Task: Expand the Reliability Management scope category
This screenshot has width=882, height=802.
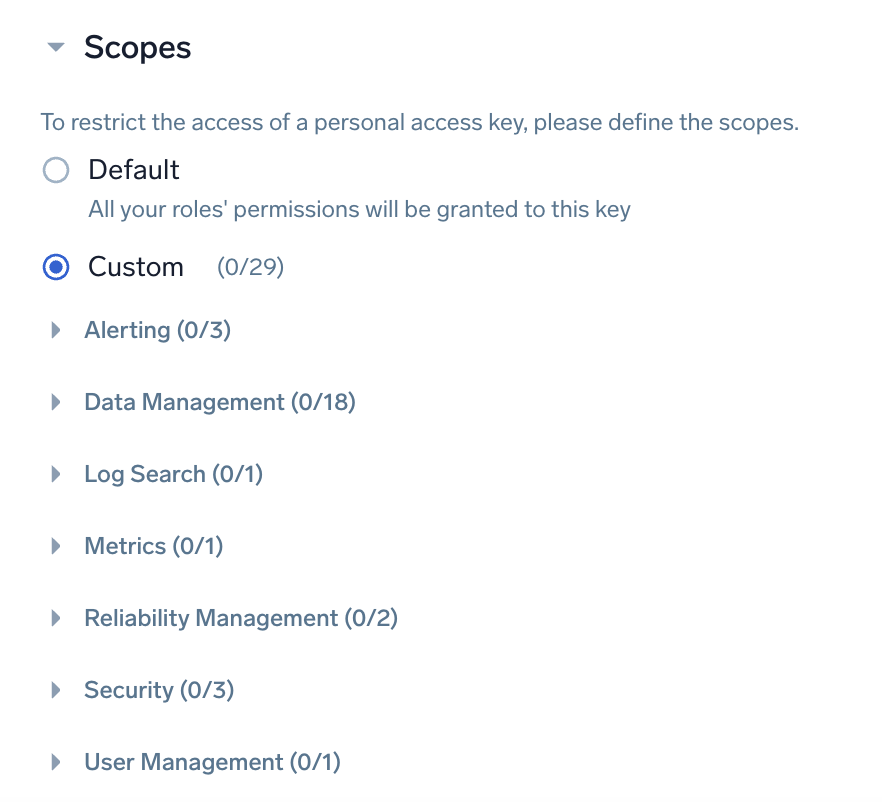Action: point(56,617)
